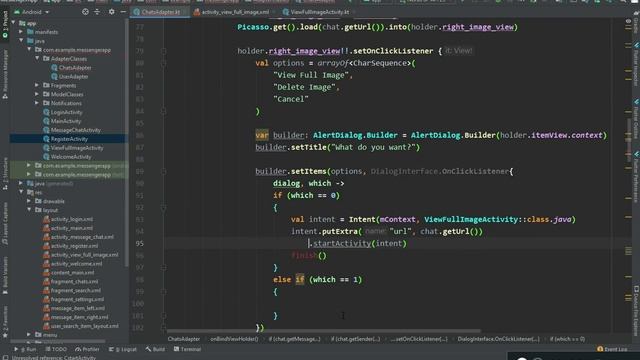Select the highlighted RegisterActivity file
The height and width of the screenshot is (360, 640).
(x=69, y=139)
